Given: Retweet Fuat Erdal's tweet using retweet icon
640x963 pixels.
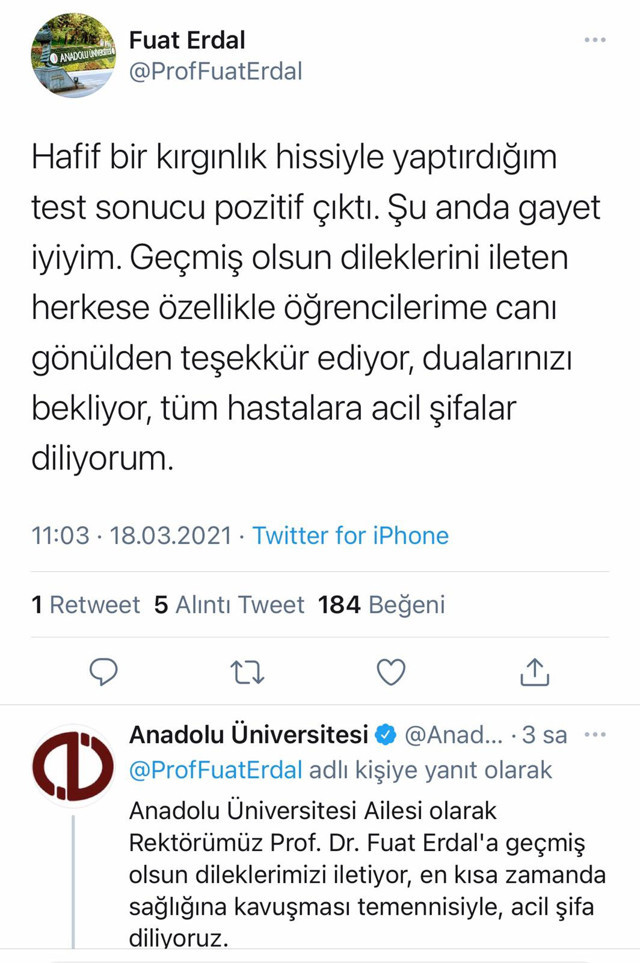Looking at the screenshot, I should (x=245, y=674).
